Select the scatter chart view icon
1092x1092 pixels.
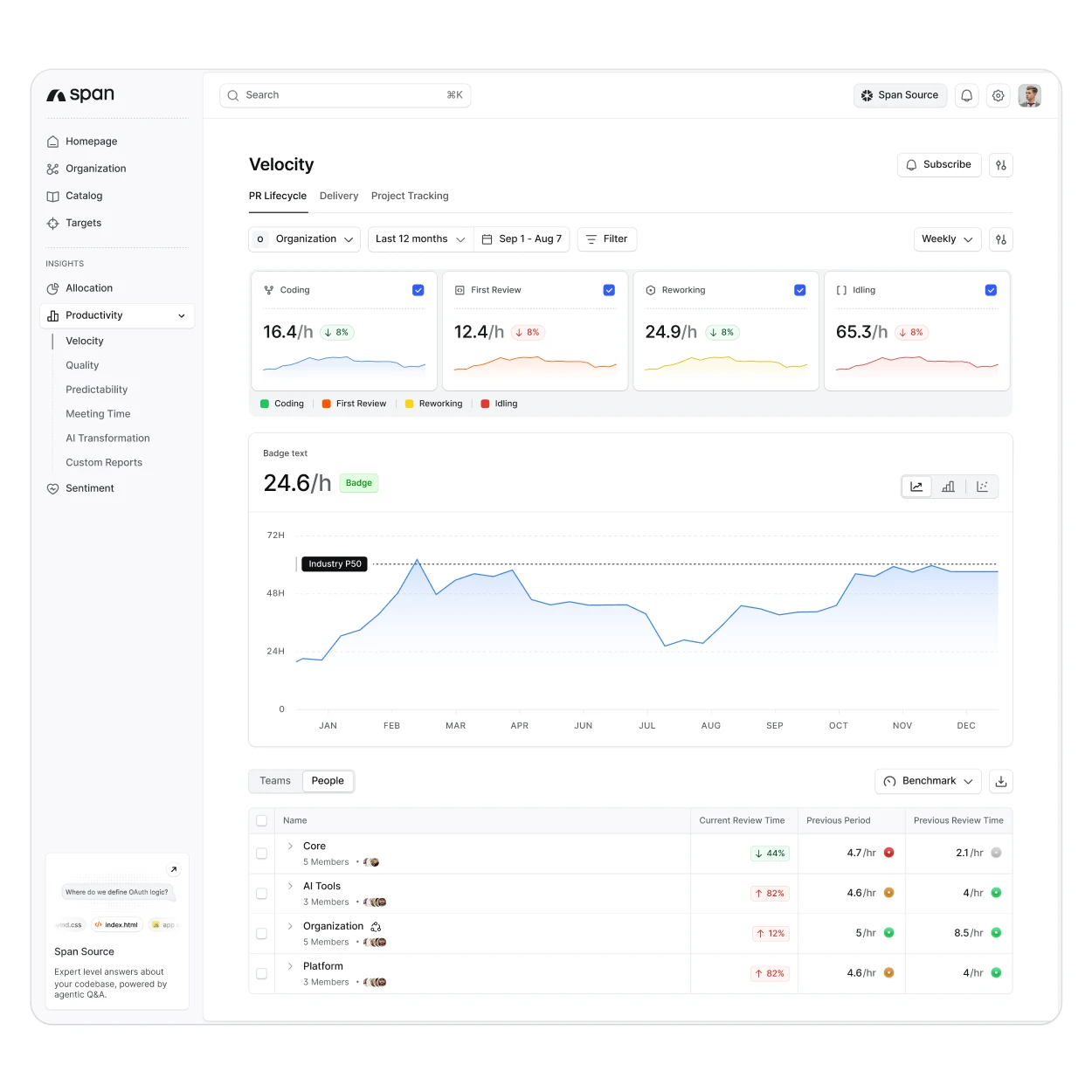tap(982, 487)
